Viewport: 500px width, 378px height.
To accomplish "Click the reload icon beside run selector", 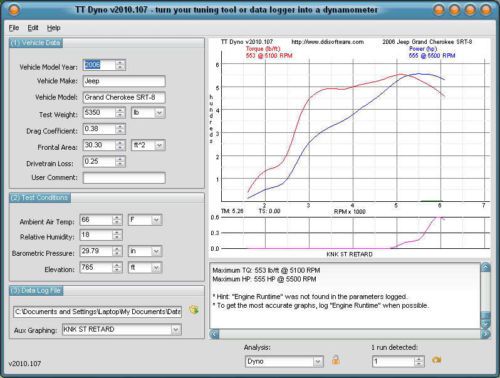I will tap(436, 360).
